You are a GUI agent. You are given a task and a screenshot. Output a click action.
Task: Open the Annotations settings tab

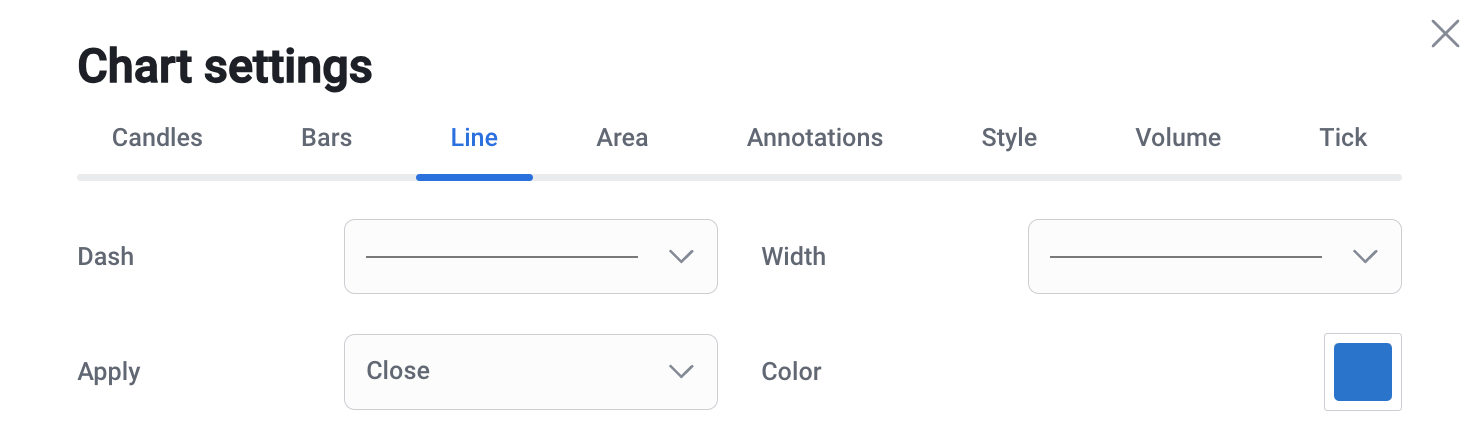click(814, 138)
